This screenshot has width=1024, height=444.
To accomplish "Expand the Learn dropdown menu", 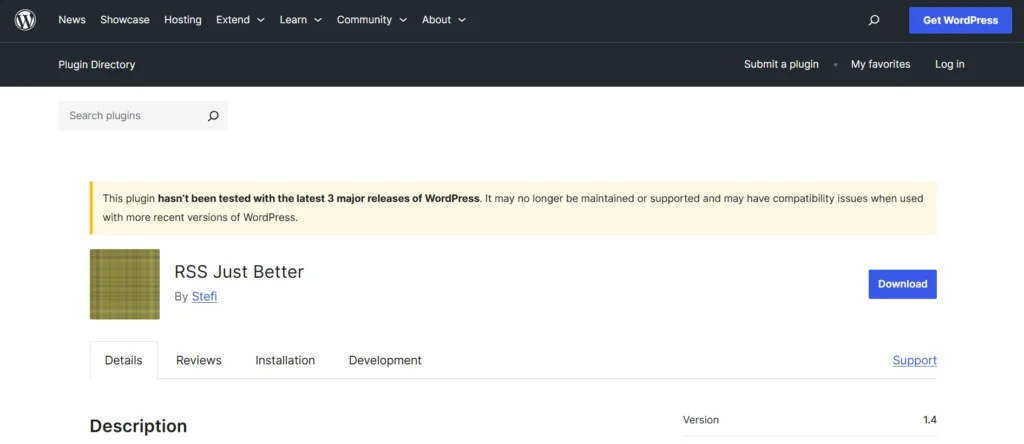I will point(301,20).
